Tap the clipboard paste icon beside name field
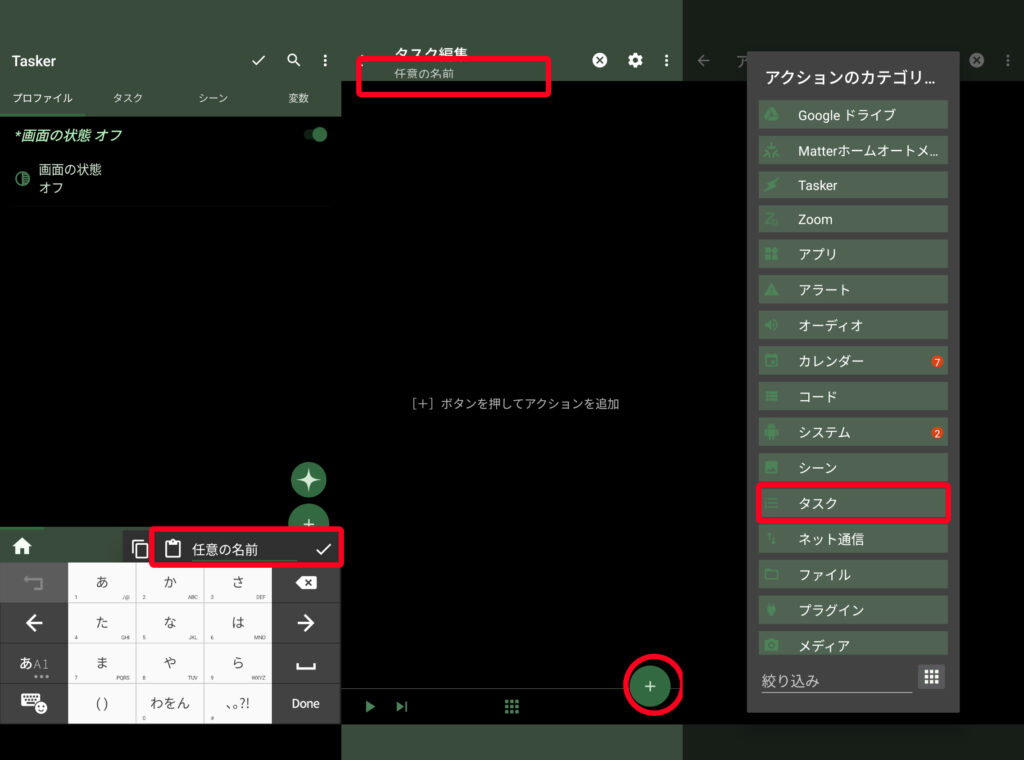 pos(173,549)
